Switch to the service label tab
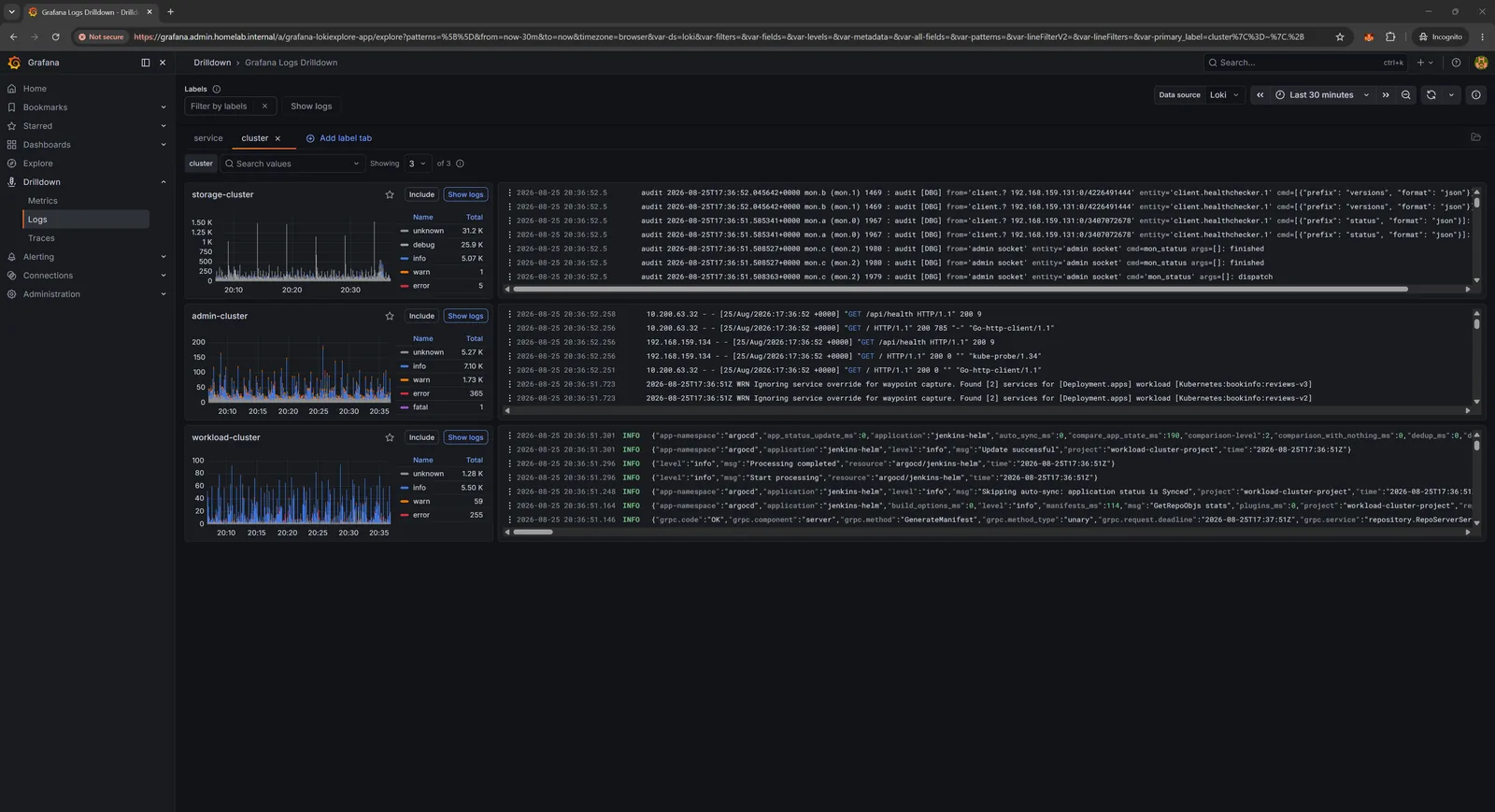The image size is (1495, 812). pos(208,138)
